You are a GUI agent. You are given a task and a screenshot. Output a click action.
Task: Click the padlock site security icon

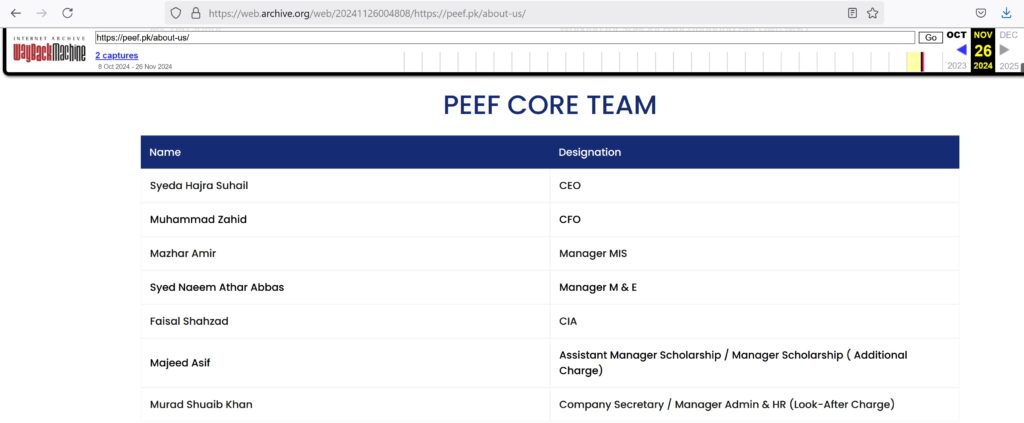pos(195,13)
